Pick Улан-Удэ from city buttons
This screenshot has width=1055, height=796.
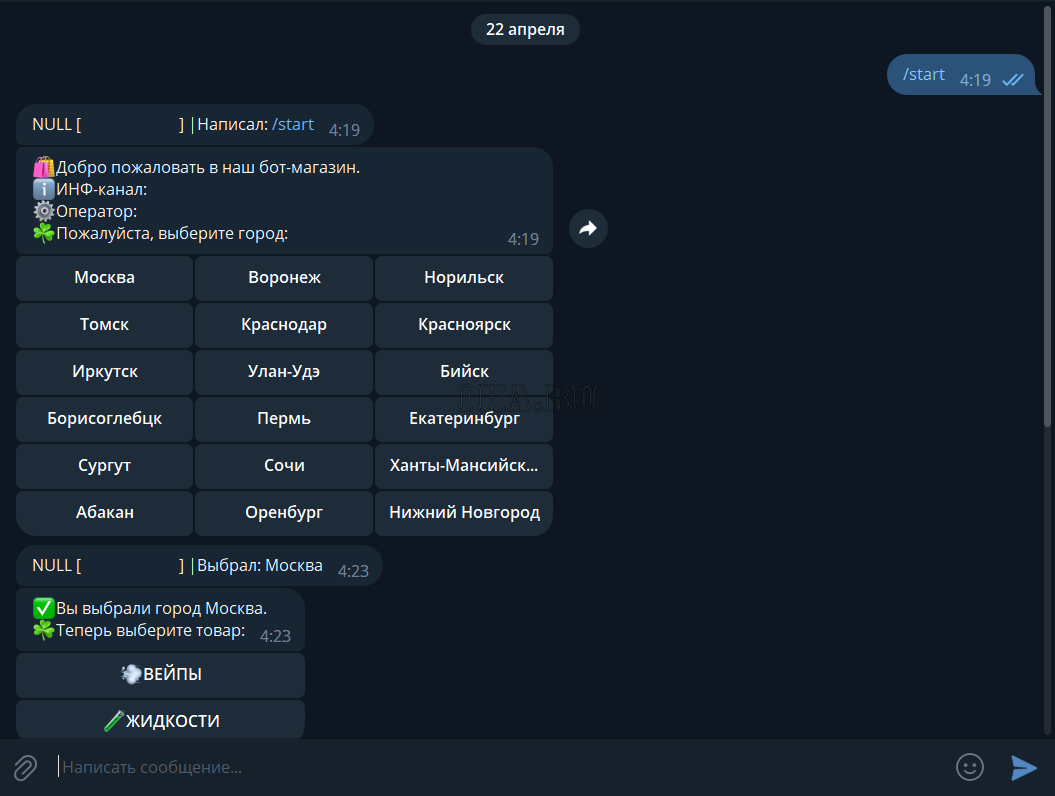[x=284, y=372]
